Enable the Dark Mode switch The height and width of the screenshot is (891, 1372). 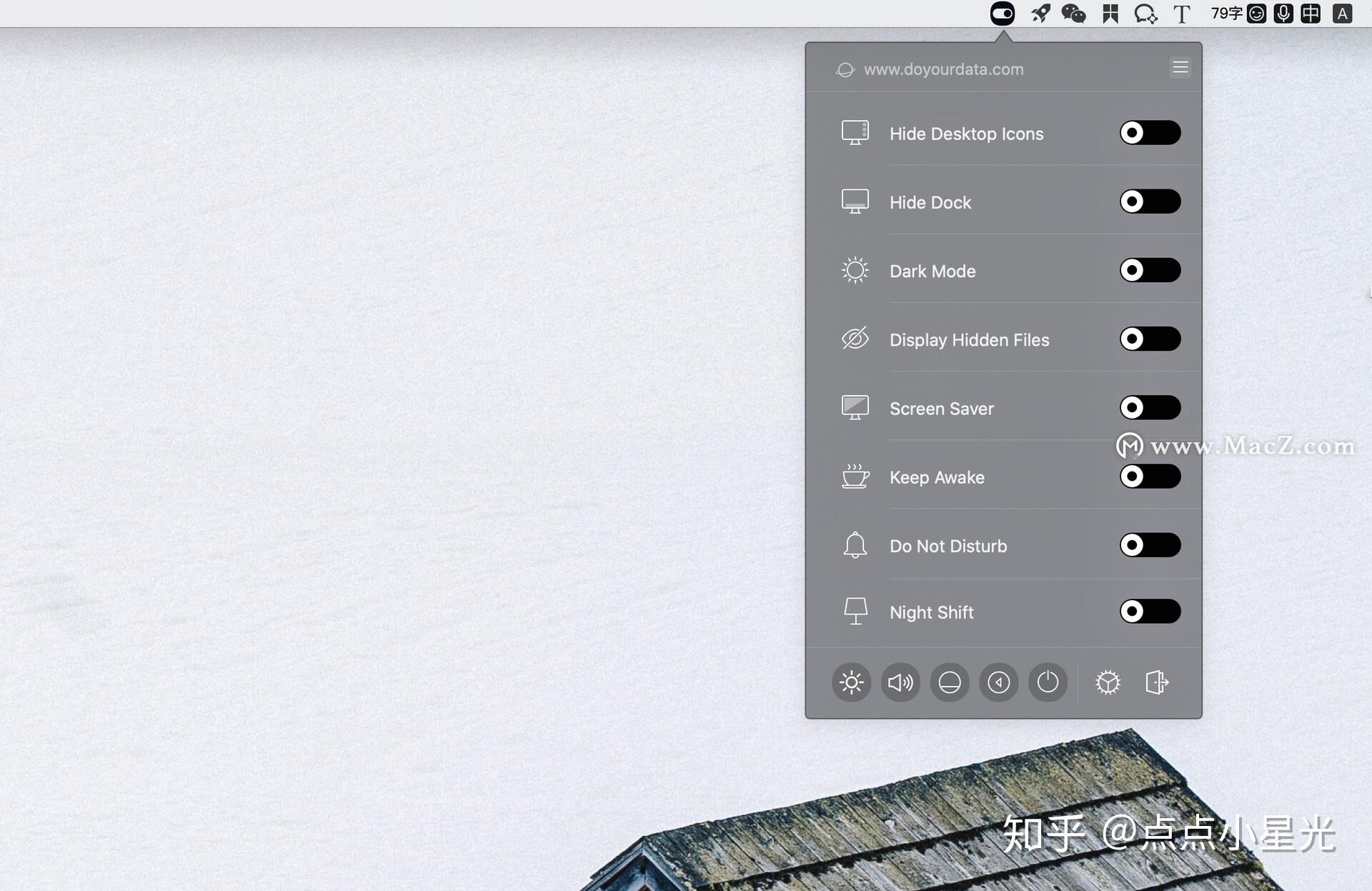1149,271
